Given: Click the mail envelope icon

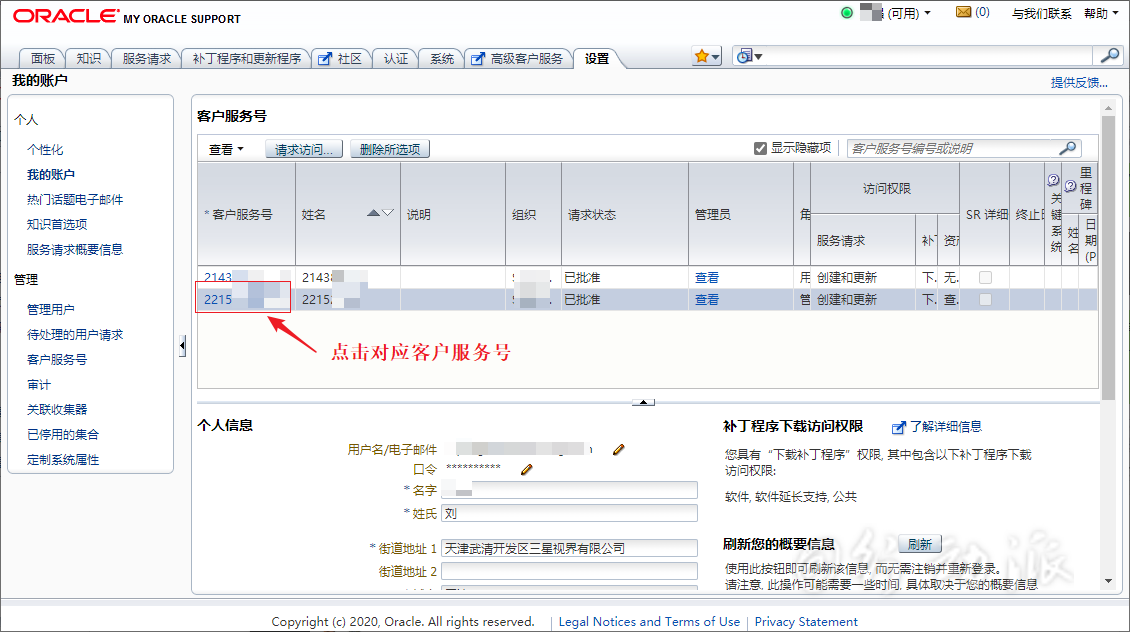Looking at the screenshot, I should click(x=963, y=12).
